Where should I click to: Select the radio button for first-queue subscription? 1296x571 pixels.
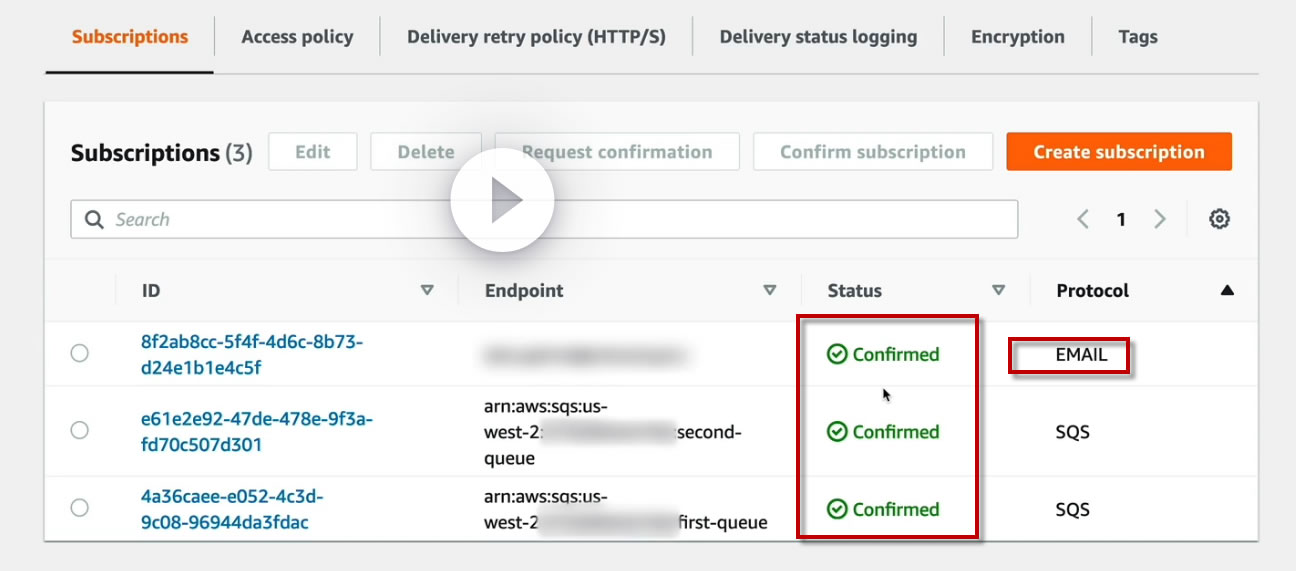click(80, 508)
